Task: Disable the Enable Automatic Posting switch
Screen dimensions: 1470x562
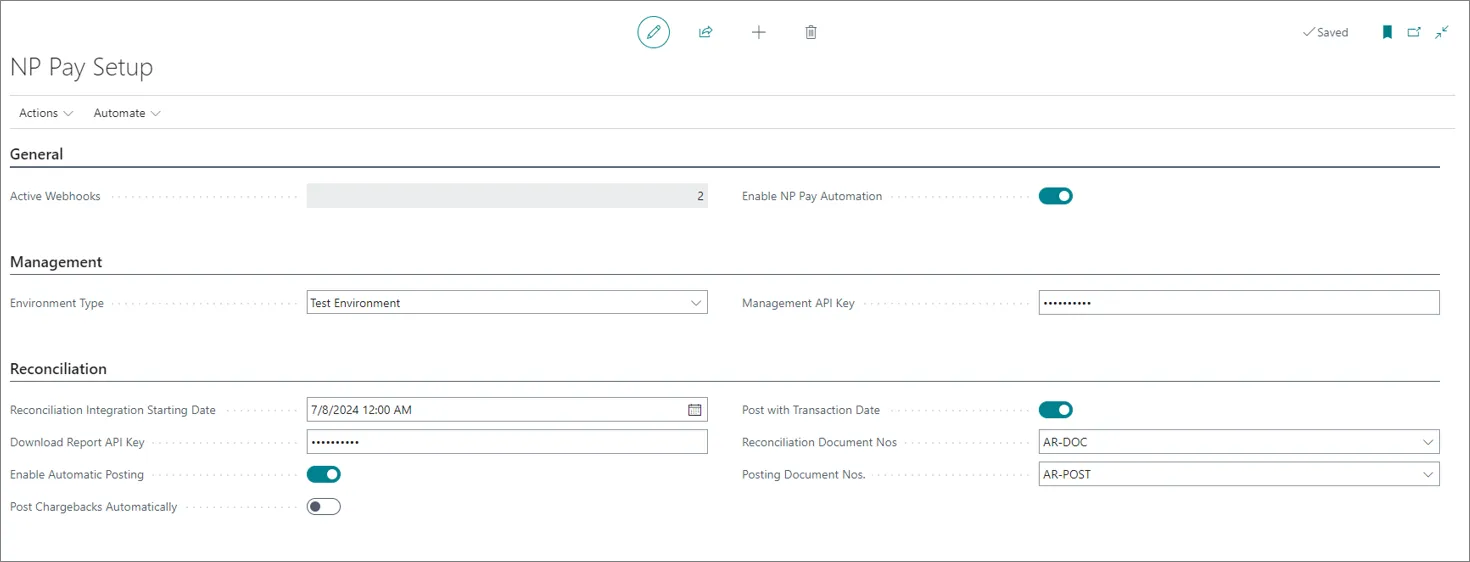Action: pyautogui.click(x=323, y=474)
